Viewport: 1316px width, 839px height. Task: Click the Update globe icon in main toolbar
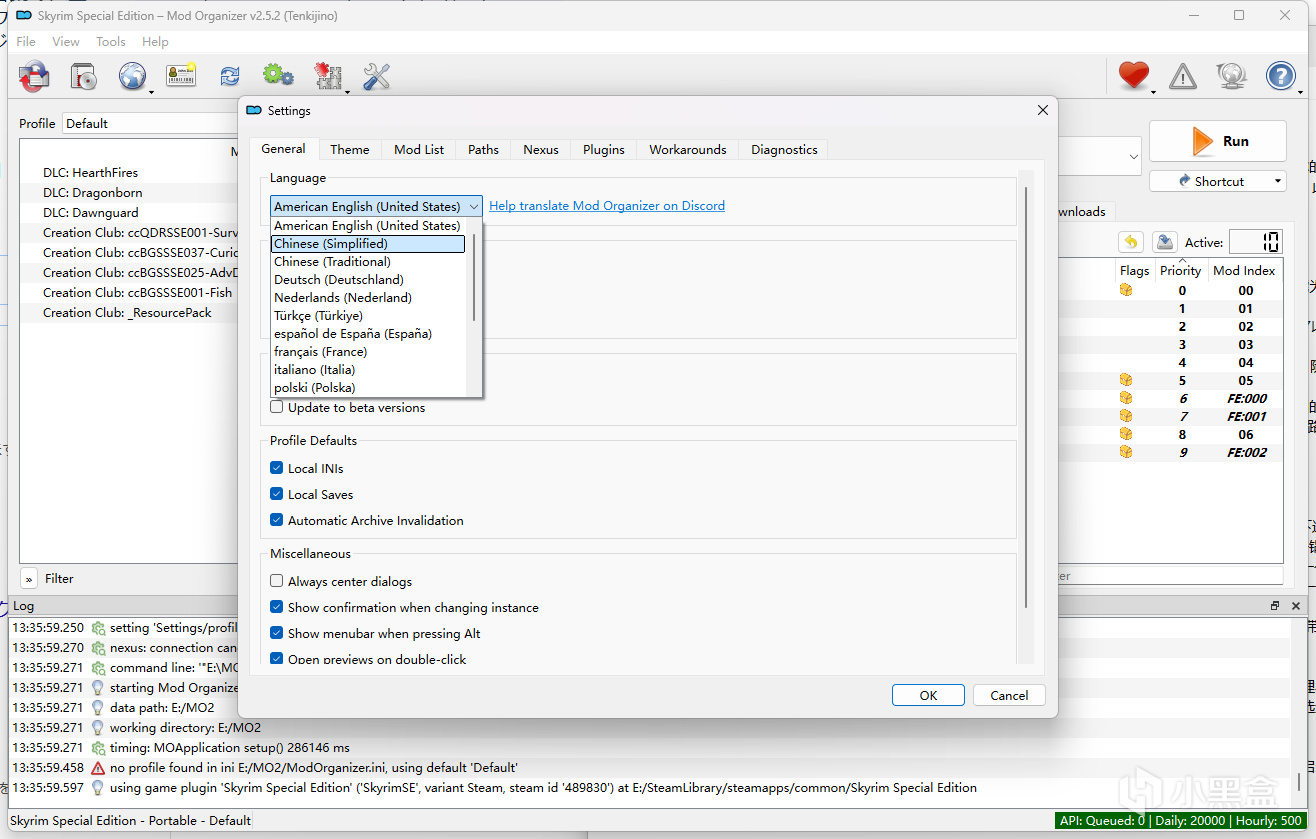pos(1231,76)
